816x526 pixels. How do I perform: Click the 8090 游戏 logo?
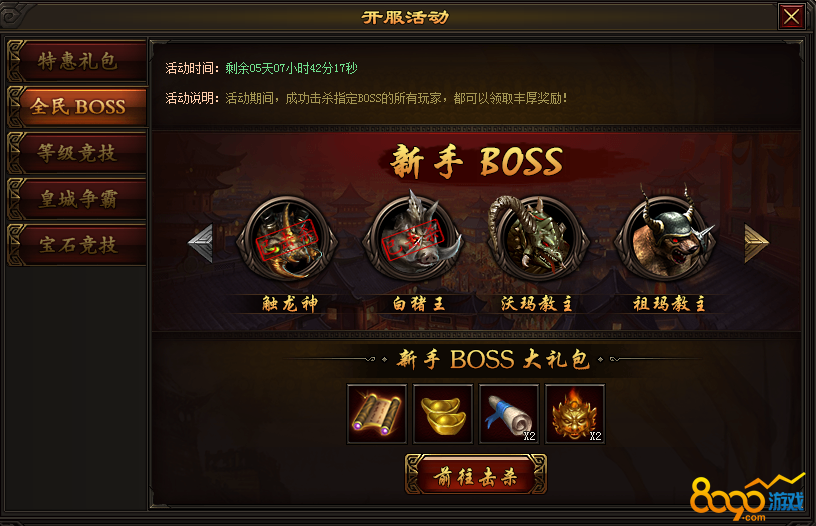pos(747,498)
